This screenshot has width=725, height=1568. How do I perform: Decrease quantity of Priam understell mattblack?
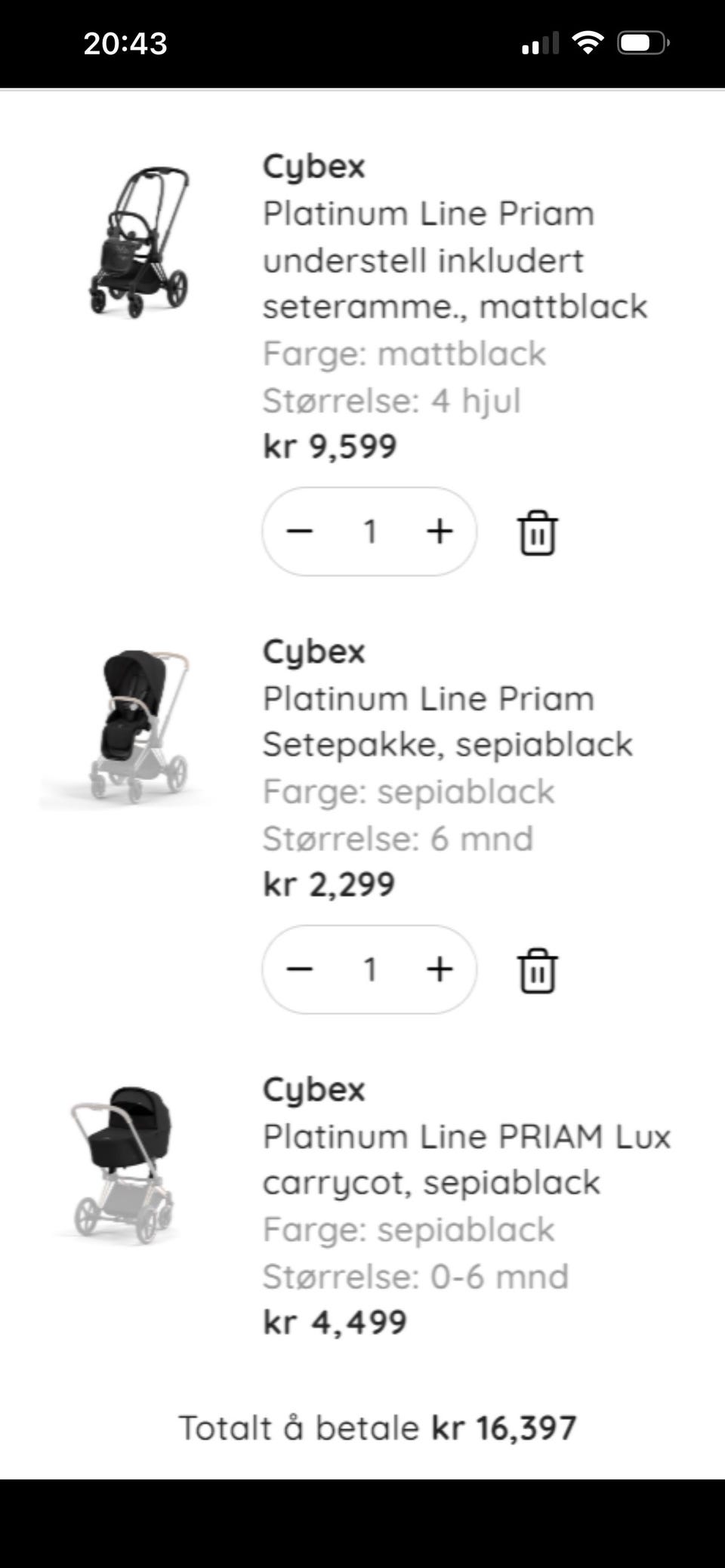(x=300, y=531)
